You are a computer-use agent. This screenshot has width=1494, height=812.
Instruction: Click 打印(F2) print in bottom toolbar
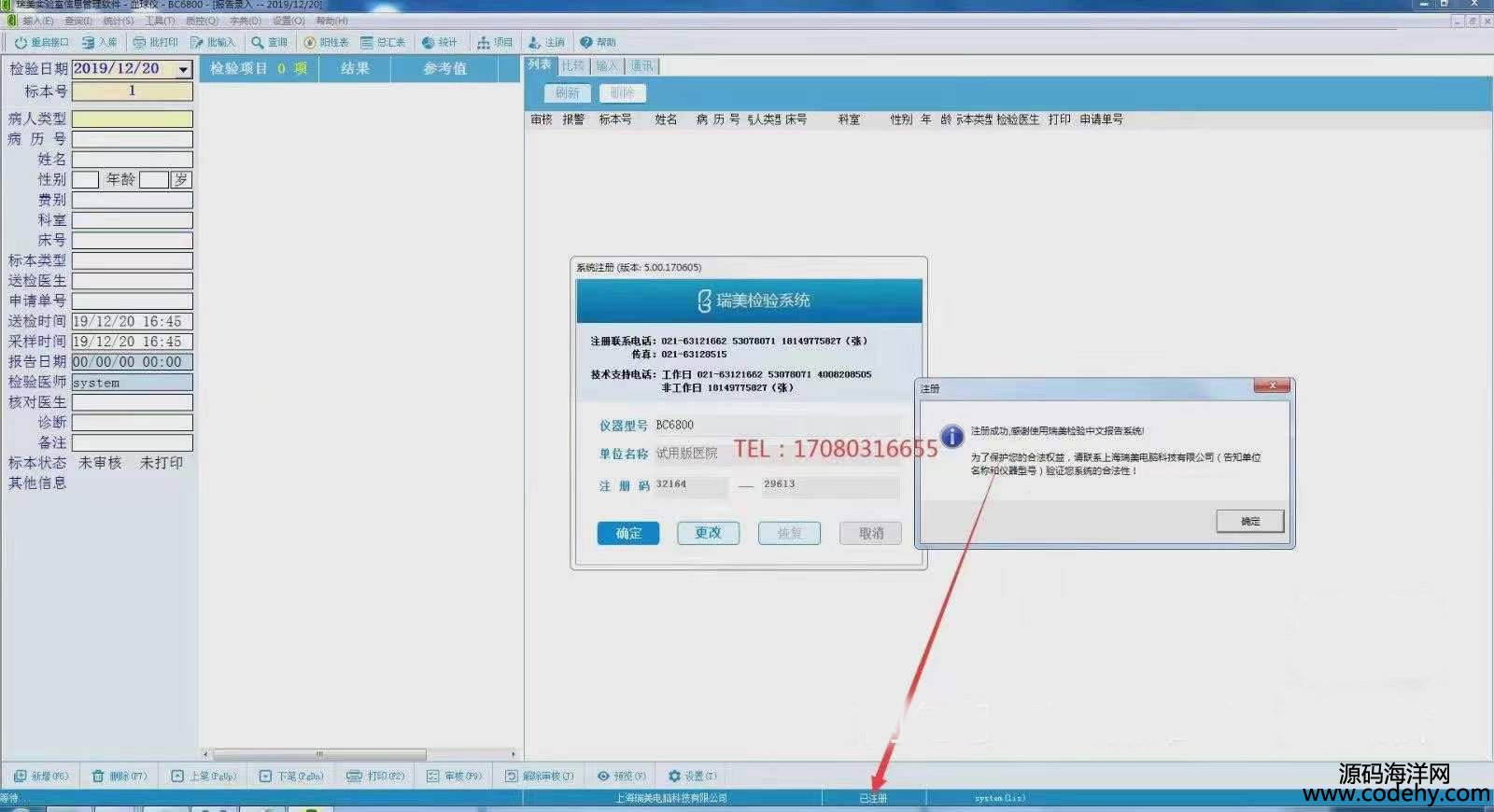point(375,777)
